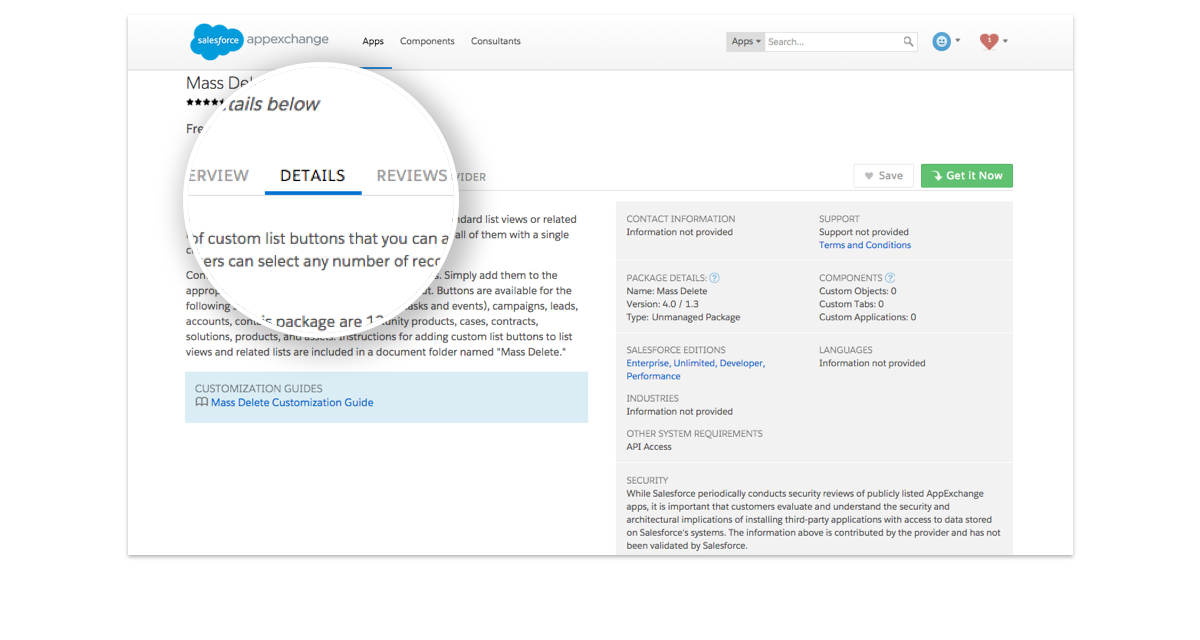The width and height of the screenshot is (1200, 640).
Task: Open the Consultants navigation tab
Action: (496, 42)
